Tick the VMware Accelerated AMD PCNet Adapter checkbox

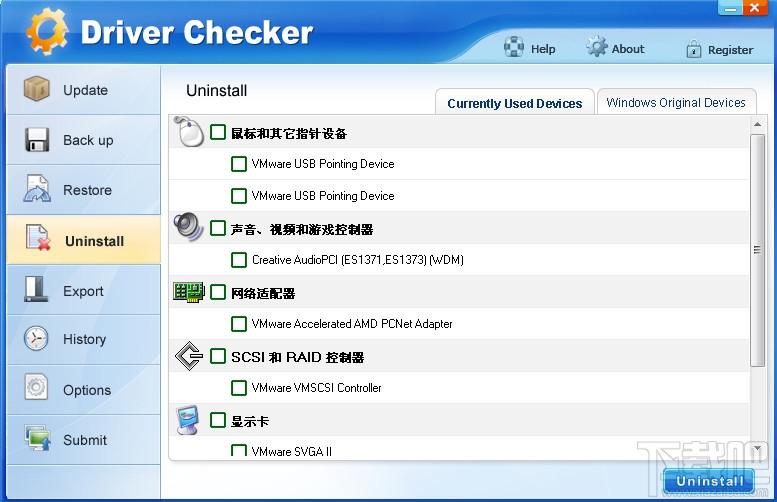click(x=239, y=324)
